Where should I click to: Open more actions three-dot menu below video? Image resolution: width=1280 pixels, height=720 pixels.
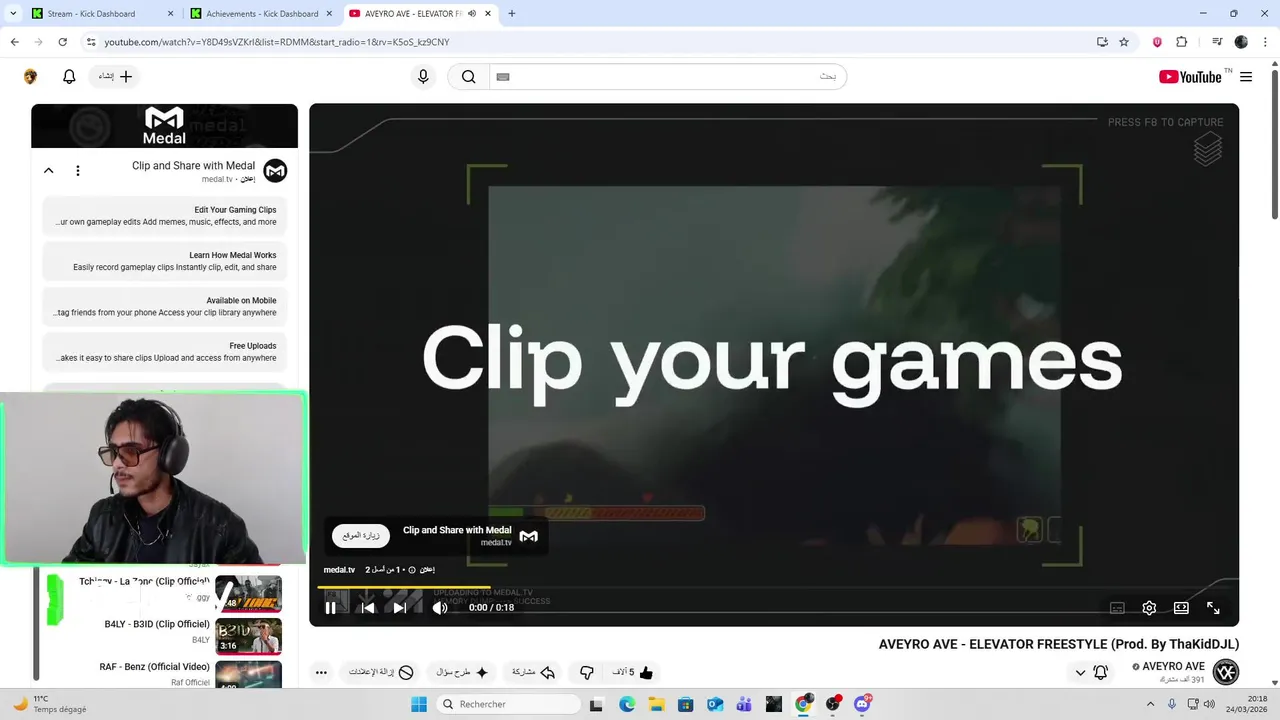[321, 673]
